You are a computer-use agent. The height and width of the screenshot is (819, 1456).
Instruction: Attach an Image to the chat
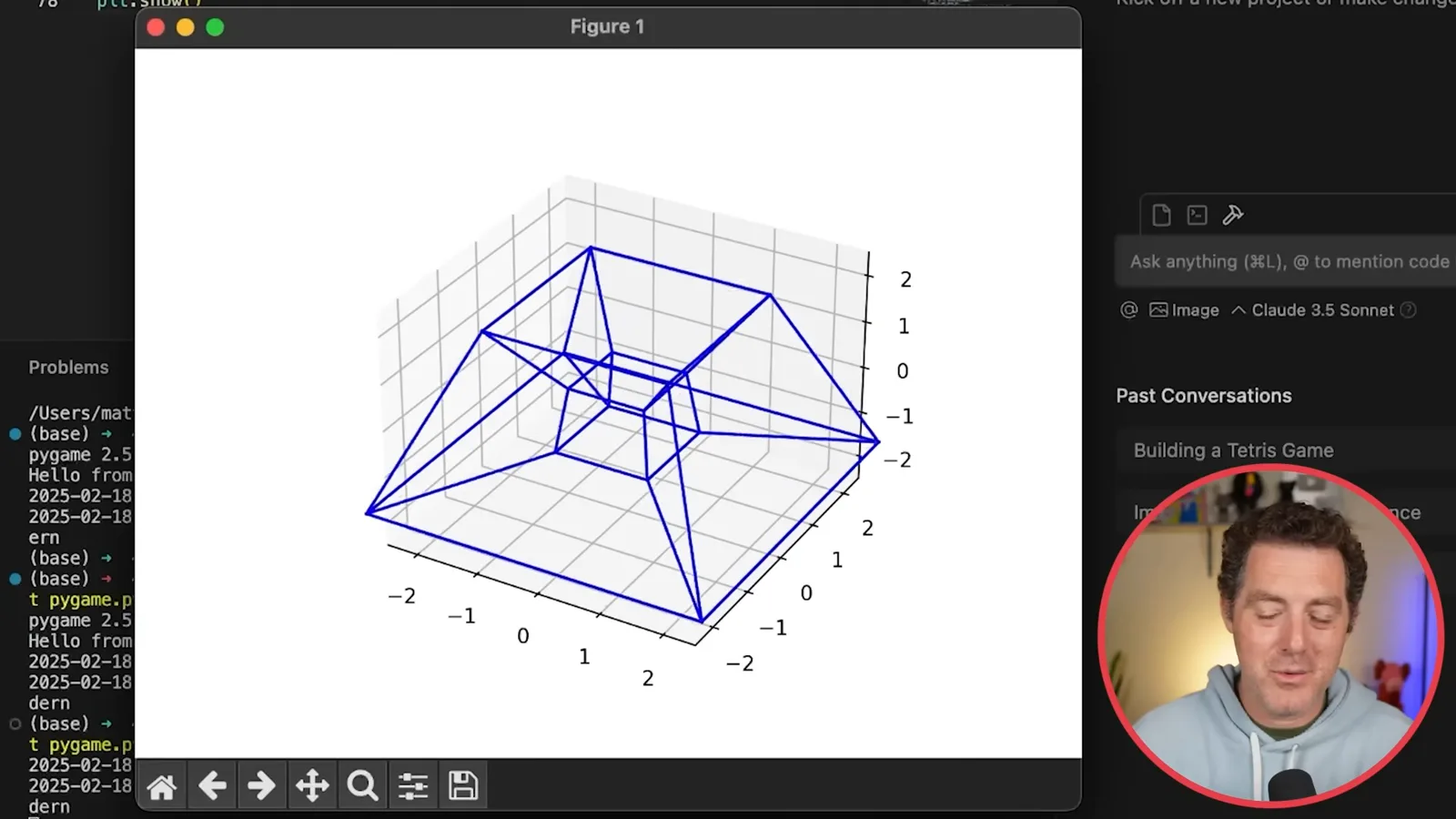click(1184, 310)
